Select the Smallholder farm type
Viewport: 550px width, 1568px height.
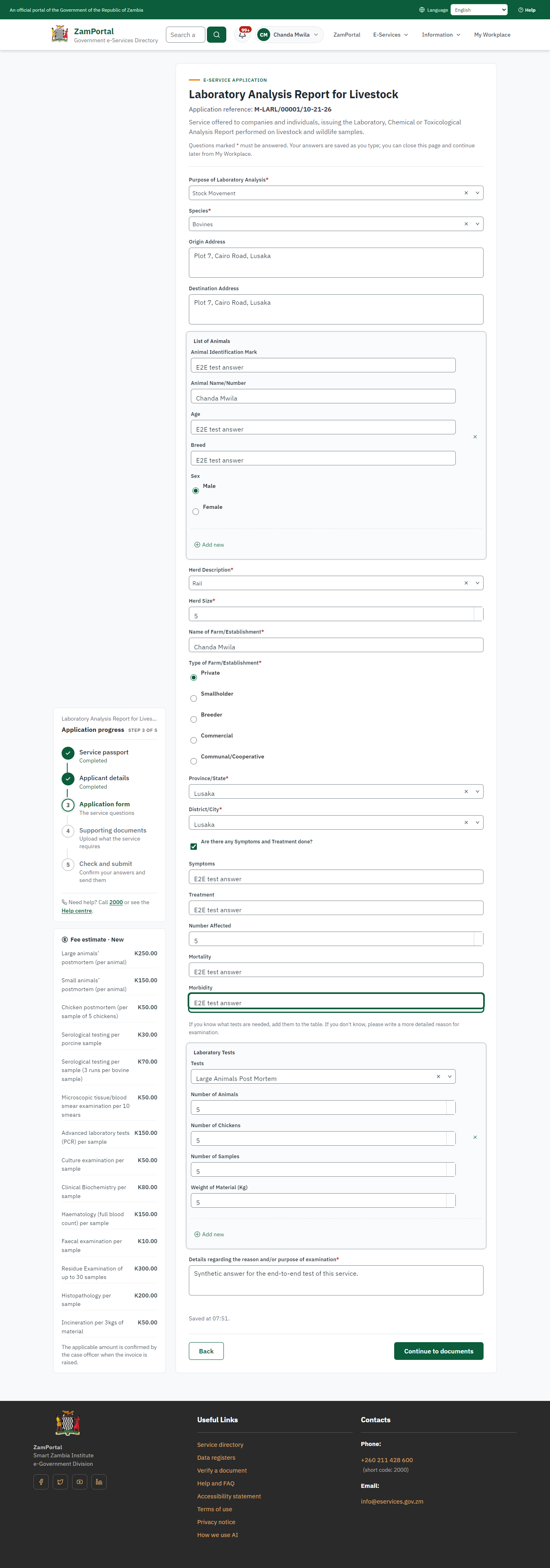point(194,698)
